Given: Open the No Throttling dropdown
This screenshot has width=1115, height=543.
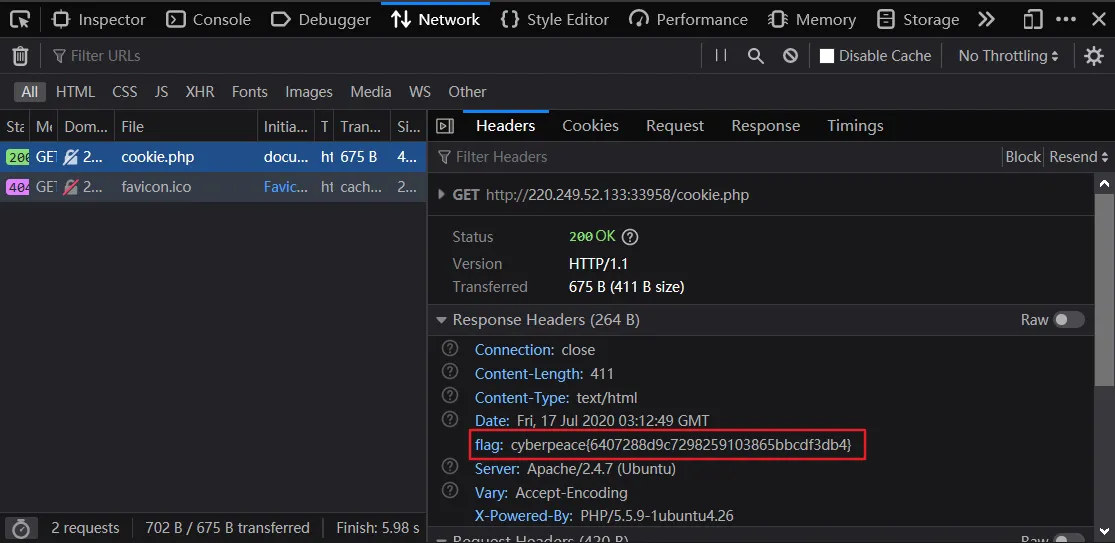Looking at the screenshot, I should 1008,55.
